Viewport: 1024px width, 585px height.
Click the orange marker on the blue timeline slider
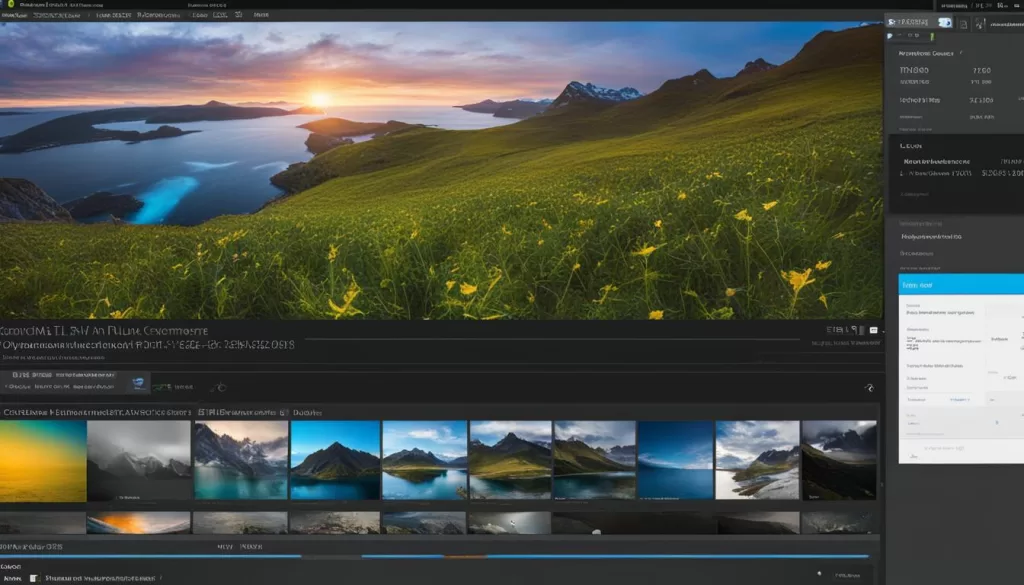pos(463,556)
